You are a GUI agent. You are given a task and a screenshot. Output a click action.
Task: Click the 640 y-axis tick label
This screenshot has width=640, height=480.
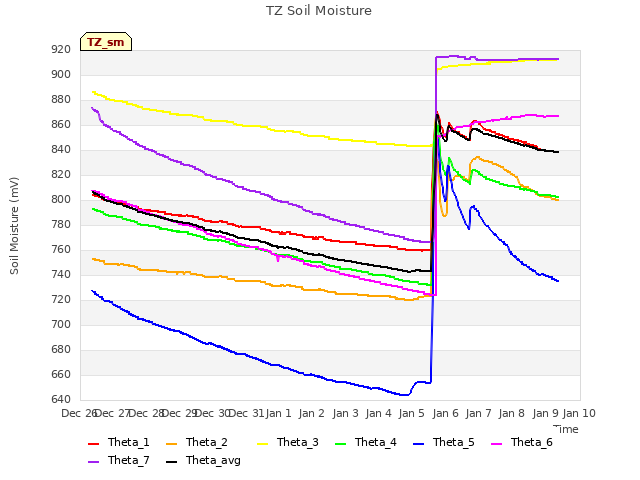click(x=61, y=399)
